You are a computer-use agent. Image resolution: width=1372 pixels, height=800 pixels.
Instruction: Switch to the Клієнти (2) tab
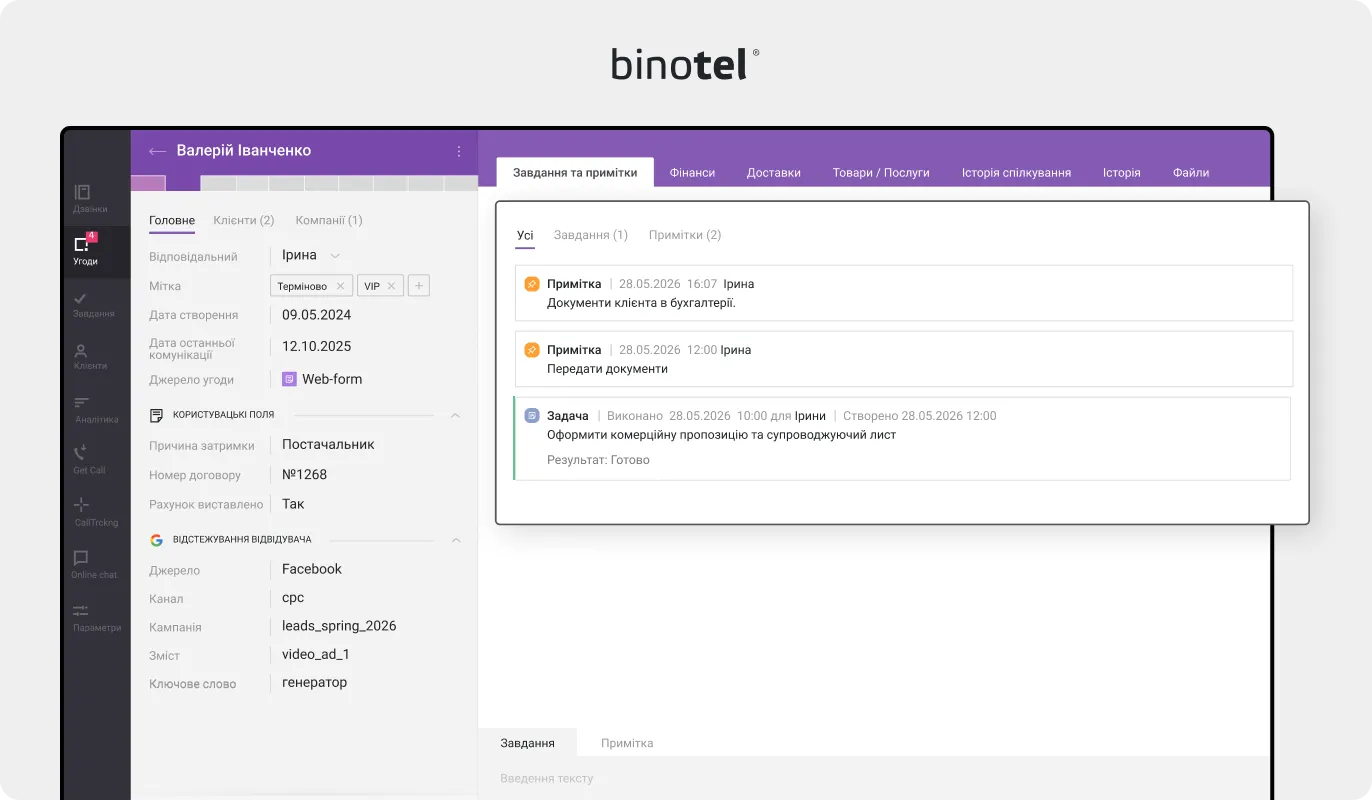(244, 220)
